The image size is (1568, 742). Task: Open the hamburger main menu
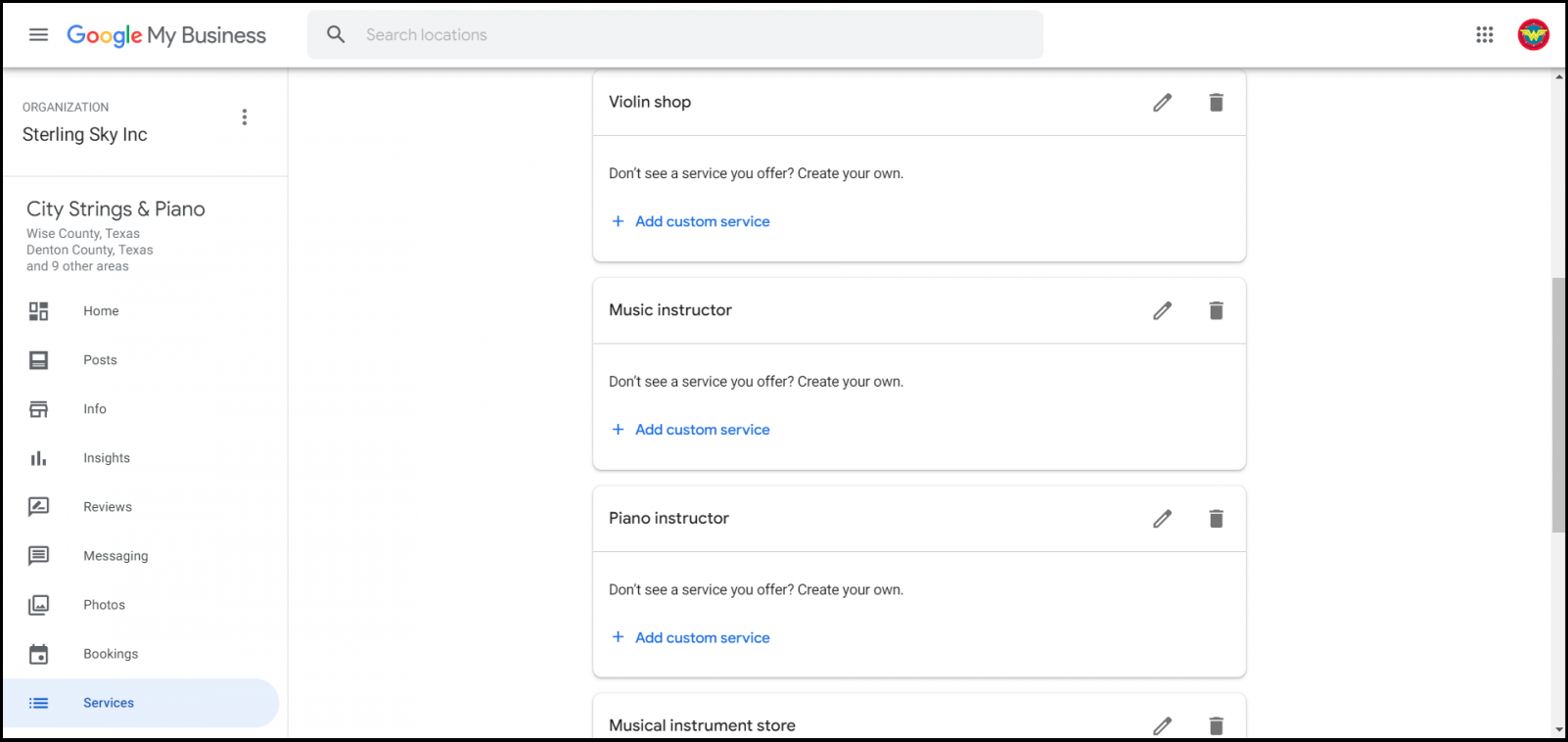38,35
